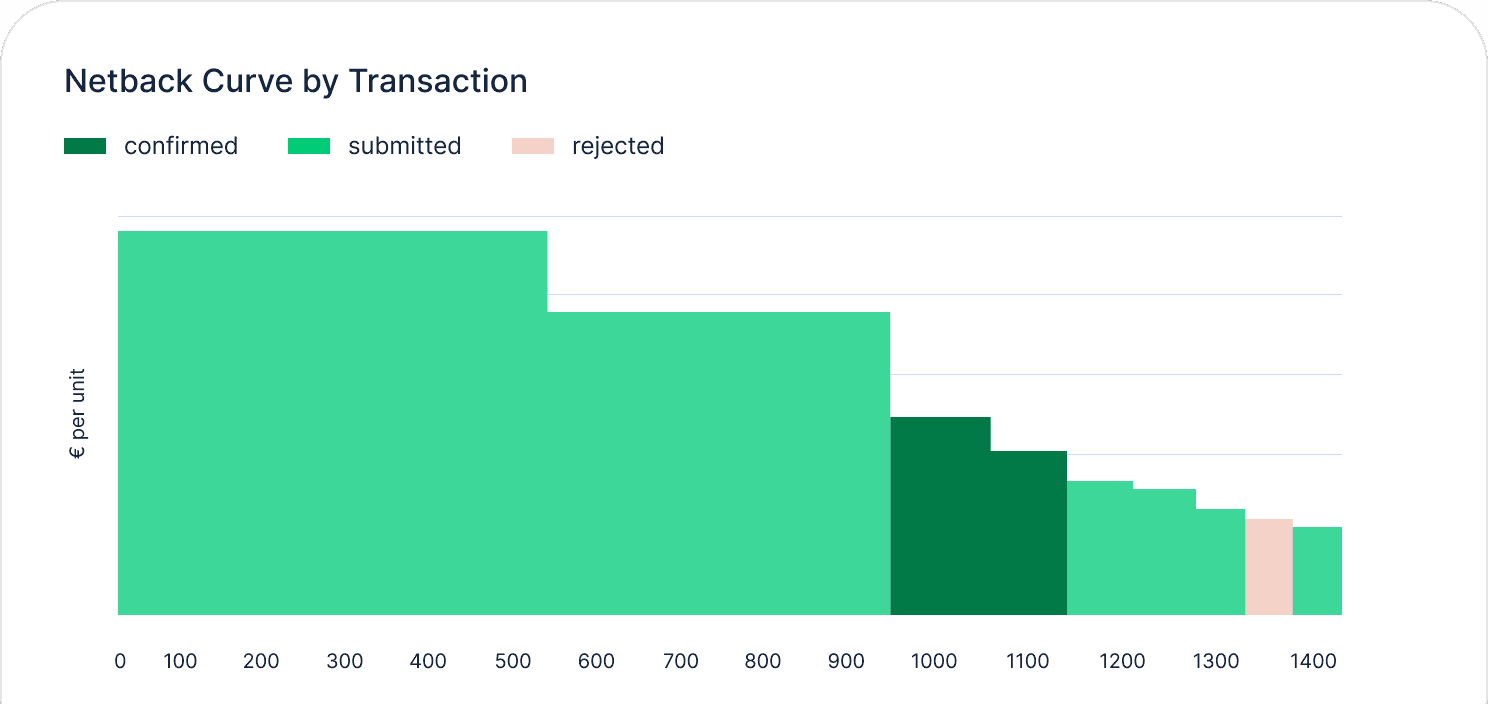Select the tallest submitted bar on the left
This screenshot has width=1488, height=704.
pos(332,422)
